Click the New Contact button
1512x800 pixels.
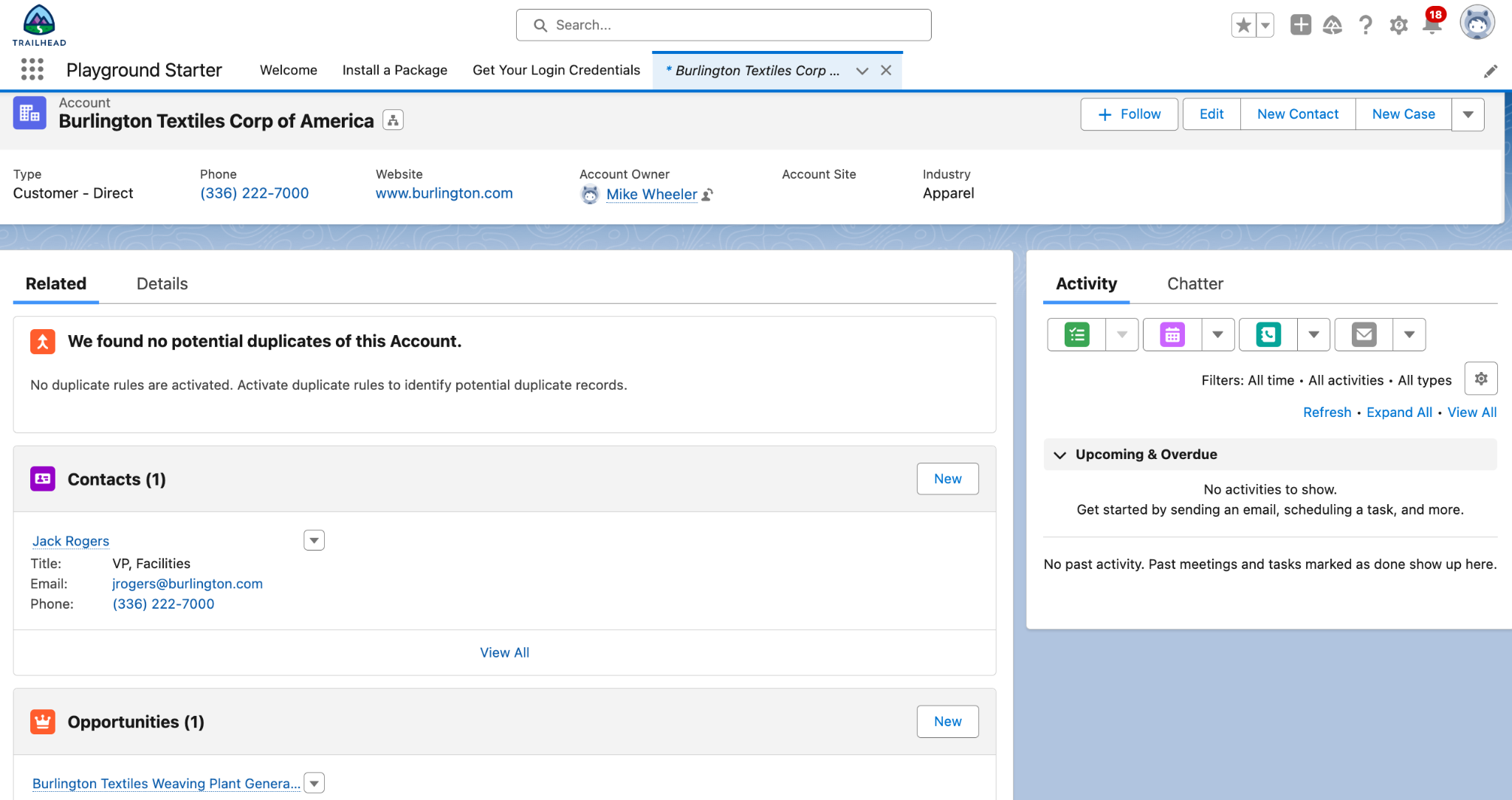pos(1298,113)
